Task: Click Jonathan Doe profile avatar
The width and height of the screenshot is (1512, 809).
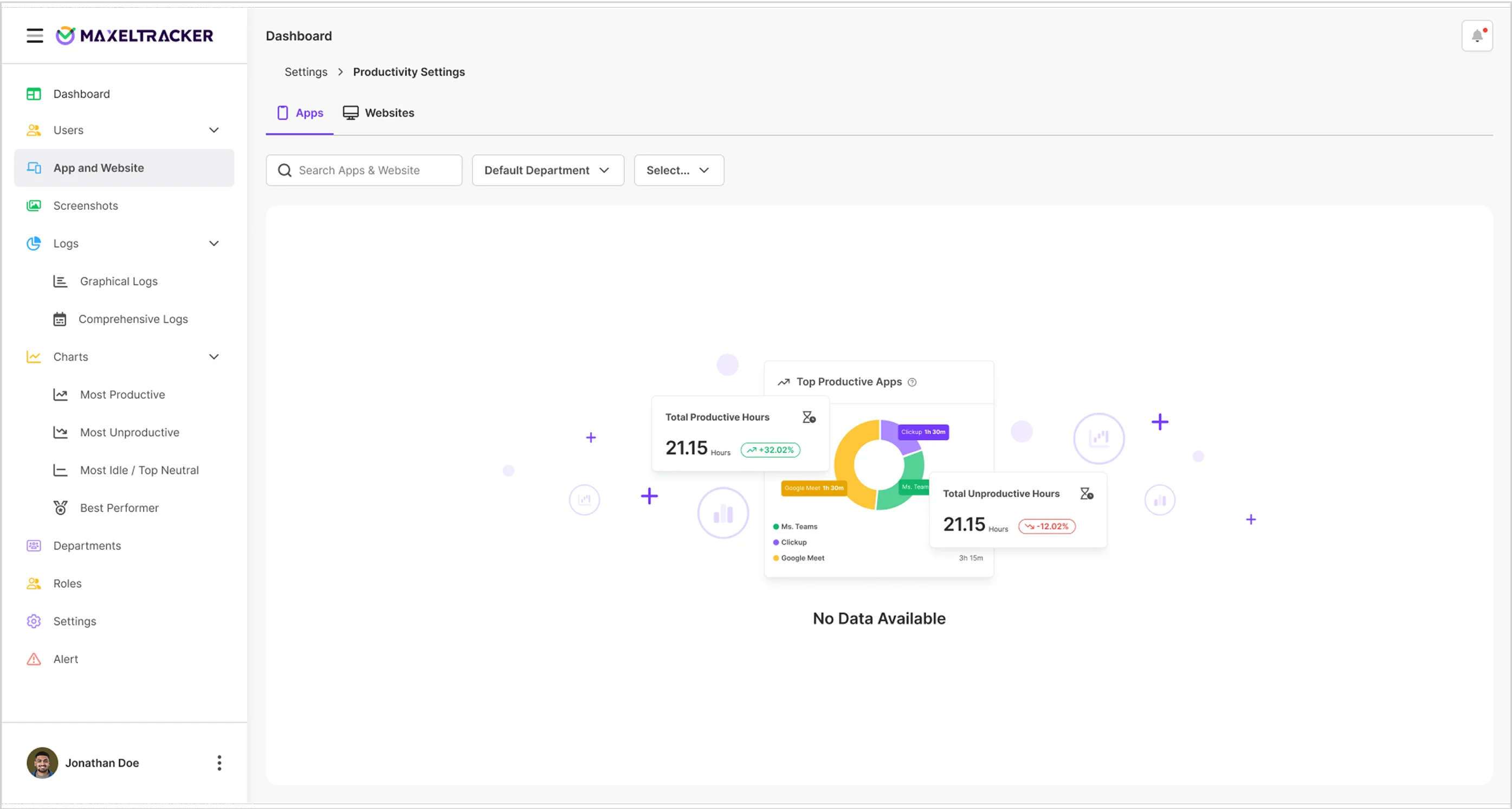Action: [42, 763]
